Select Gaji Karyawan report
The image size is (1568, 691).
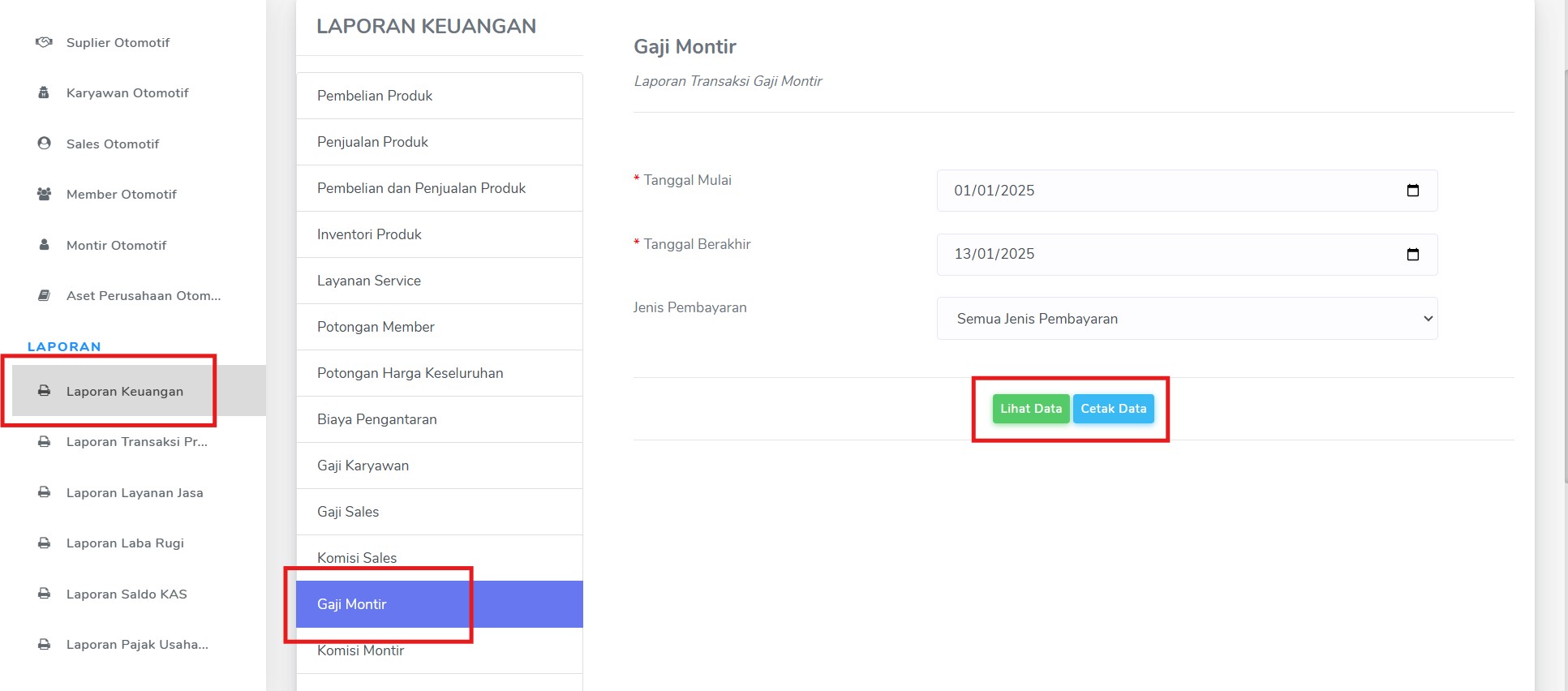coord(440,466)
